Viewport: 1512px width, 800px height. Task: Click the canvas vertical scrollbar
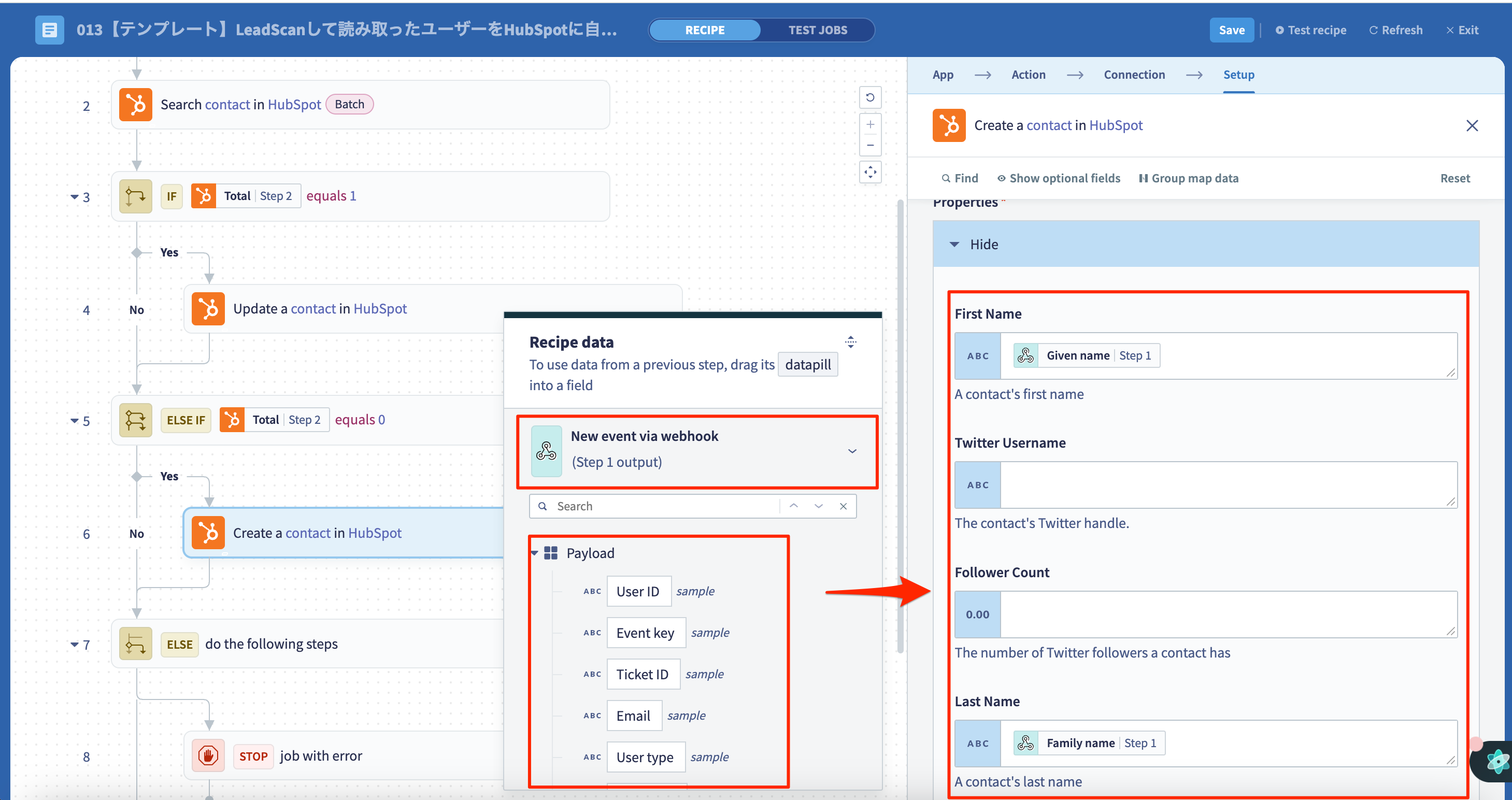tap(900, 427)
